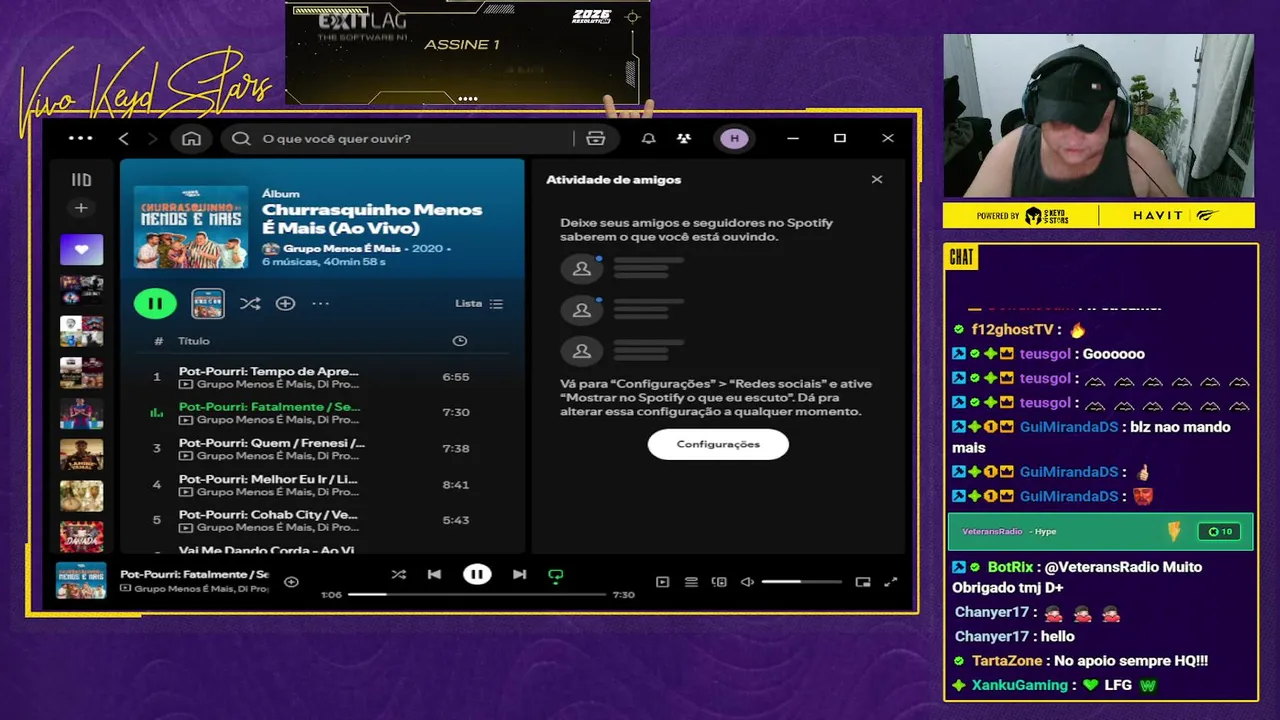This screenshot has width=1280, height=720.
Task: Click VeteransRadio Hype bar in chat
Action: [1100, 532]
